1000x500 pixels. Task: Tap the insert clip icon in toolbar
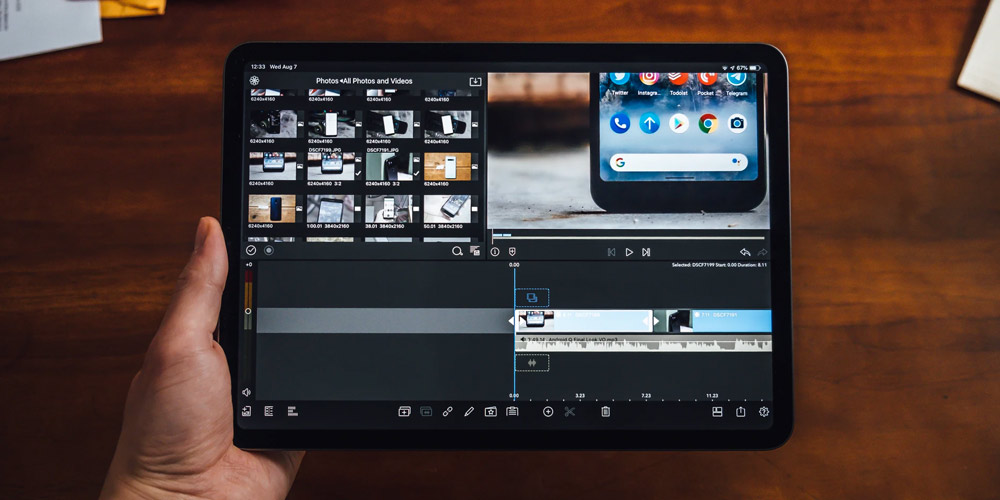(404, 411)
